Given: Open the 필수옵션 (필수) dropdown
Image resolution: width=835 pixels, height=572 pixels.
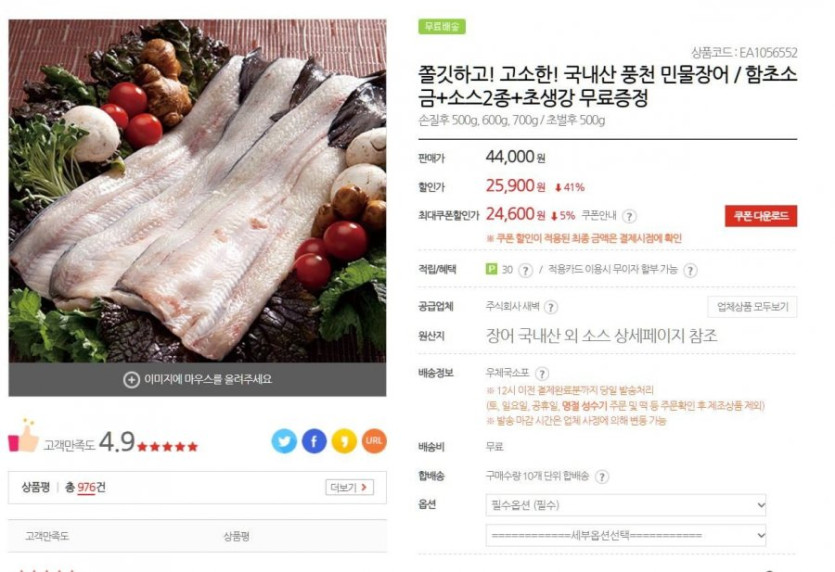Looking at the screenshot, I should 626,505.
